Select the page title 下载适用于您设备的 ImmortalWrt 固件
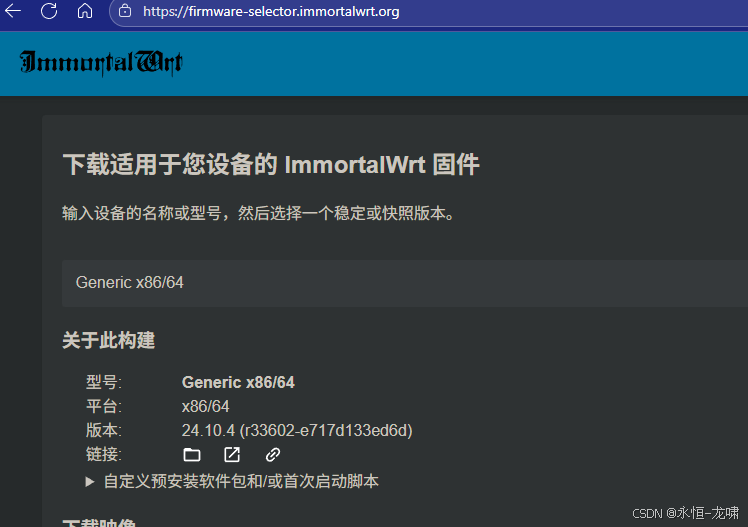The image size is (748, 527). tap(270, 165)
